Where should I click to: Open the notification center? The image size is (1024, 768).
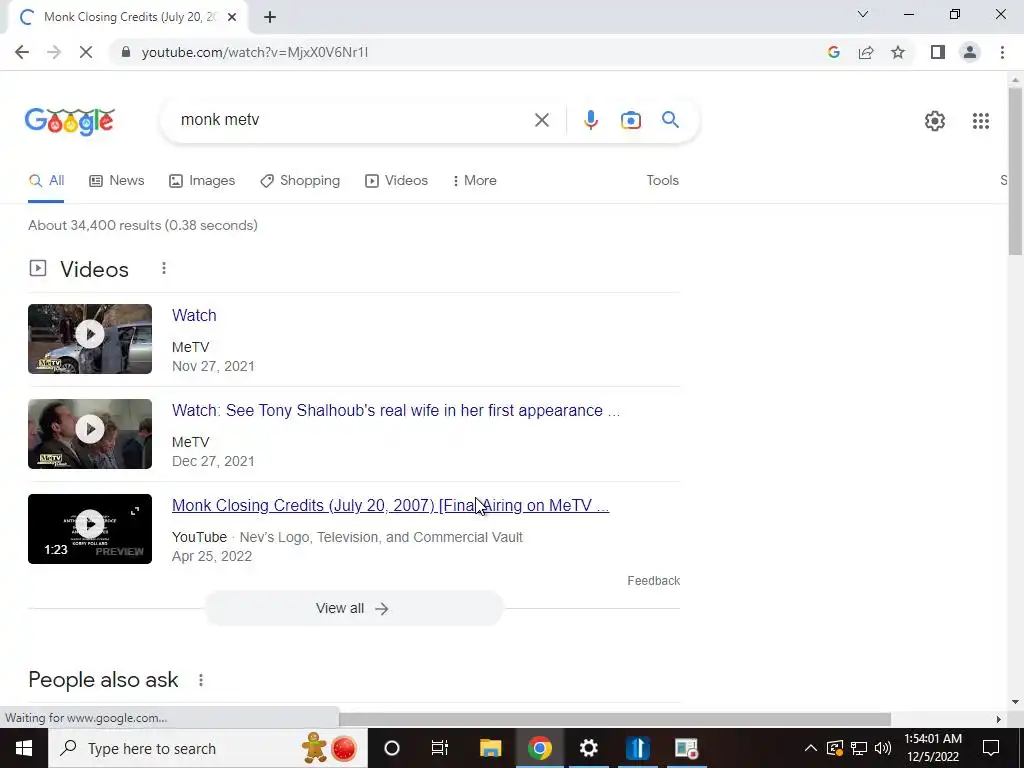point(991,748)
